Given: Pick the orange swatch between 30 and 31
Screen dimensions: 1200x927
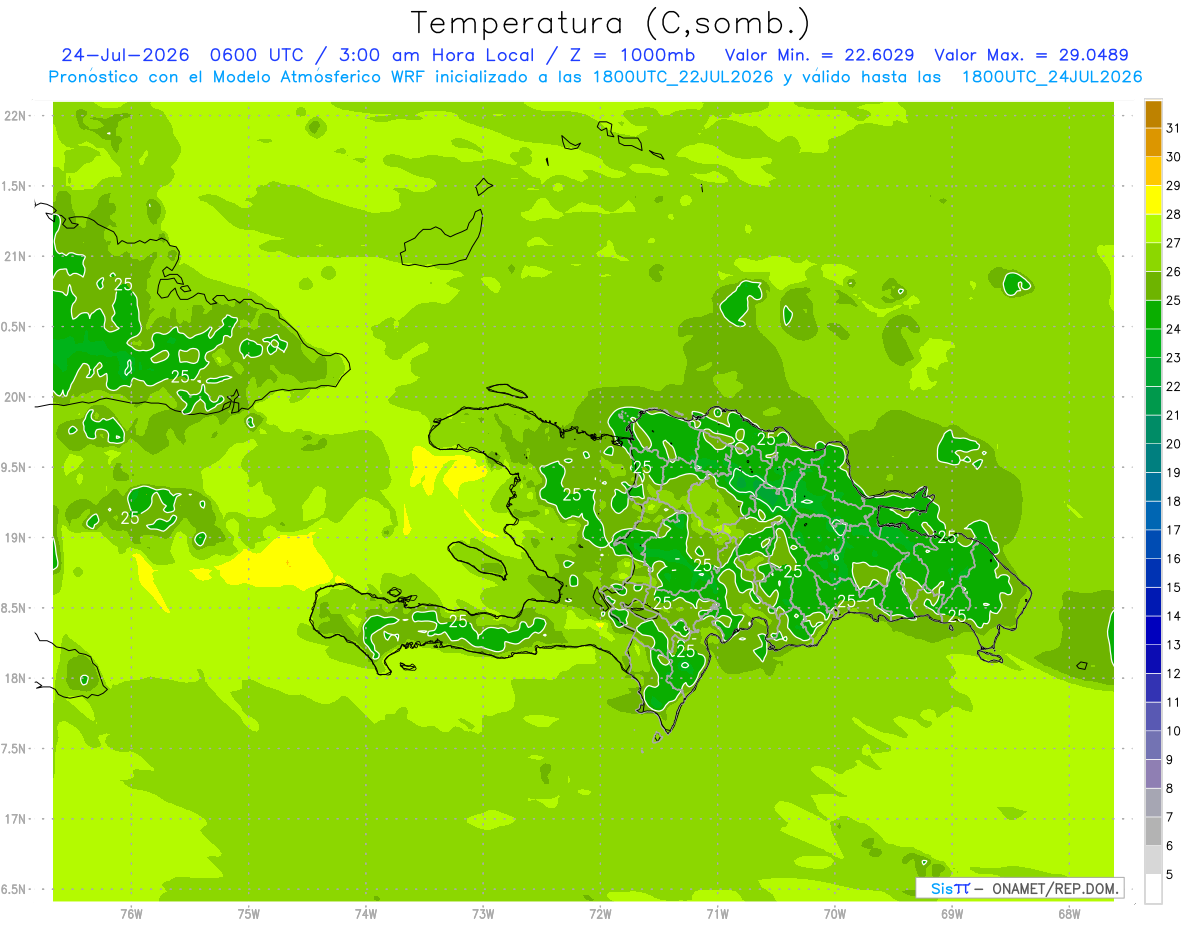Looking at the screenshot, I should 1153,143.
